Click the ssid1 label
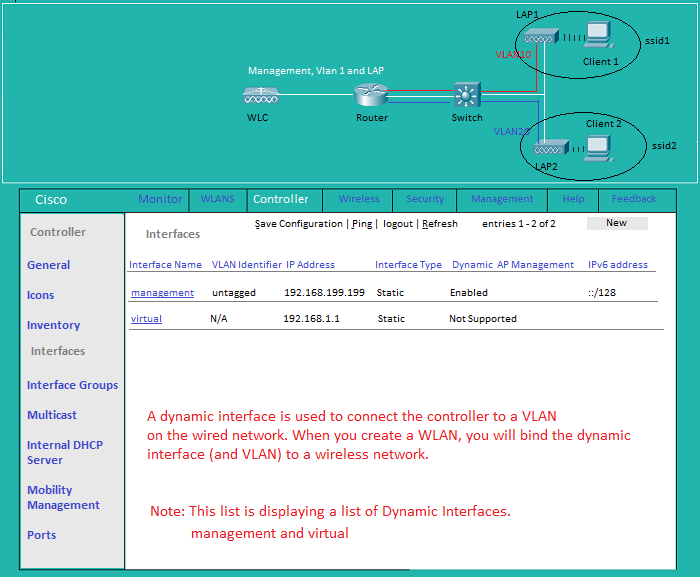 pos(658,41)
